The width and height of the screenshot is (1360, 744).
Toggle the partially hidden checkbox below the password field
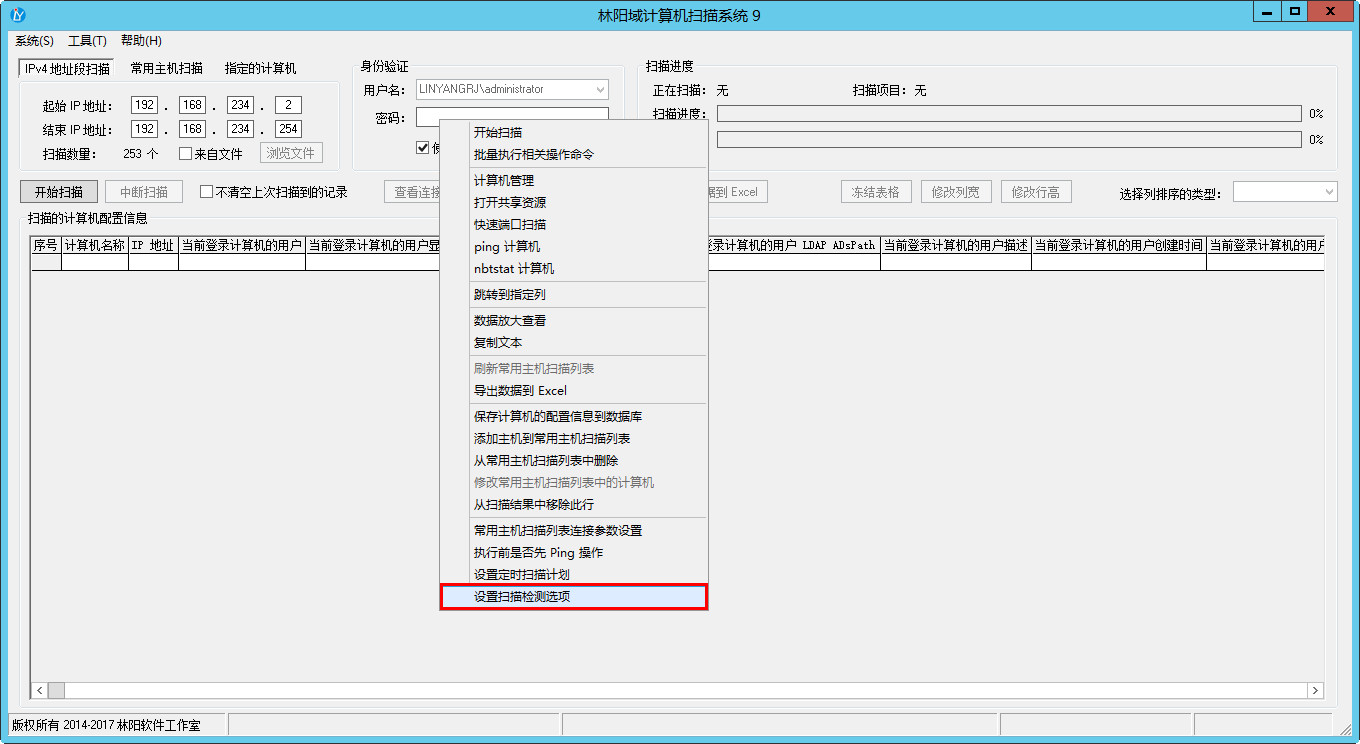[423, 148]
